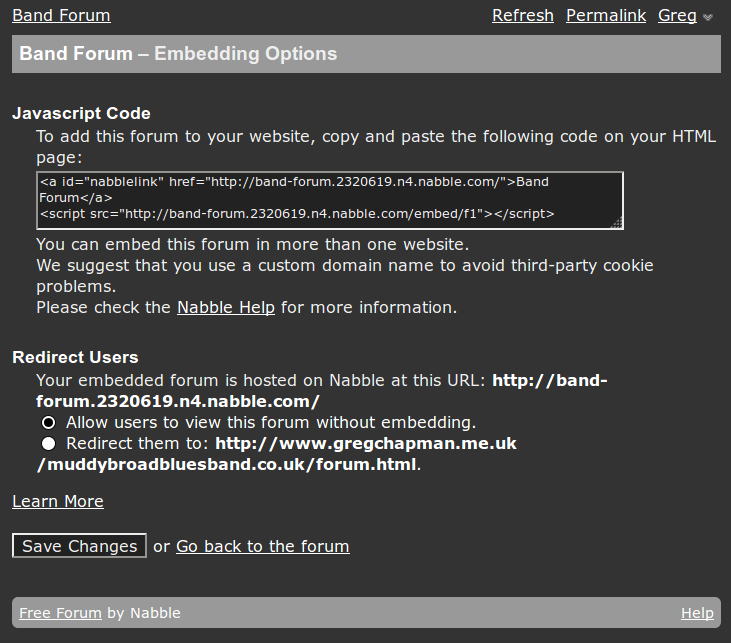Open the Permalink link
Image resolution: width=731 pixels, height=643 pixels.
point(605,16)
